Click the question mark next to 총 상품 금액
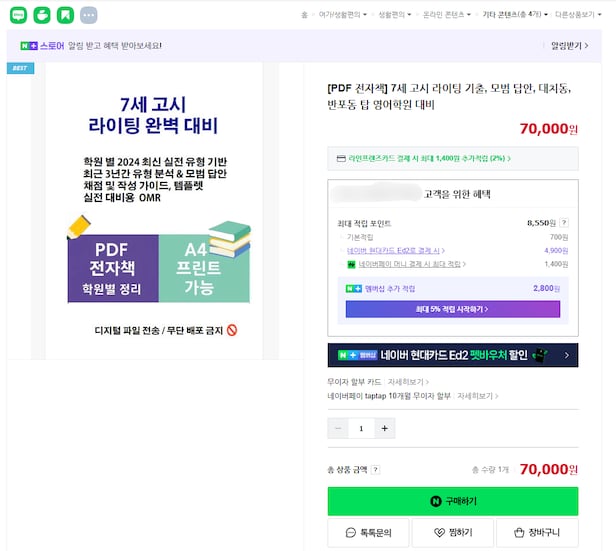Image resolution: width=616 pixels, height=551 pixels. (376, 470)
